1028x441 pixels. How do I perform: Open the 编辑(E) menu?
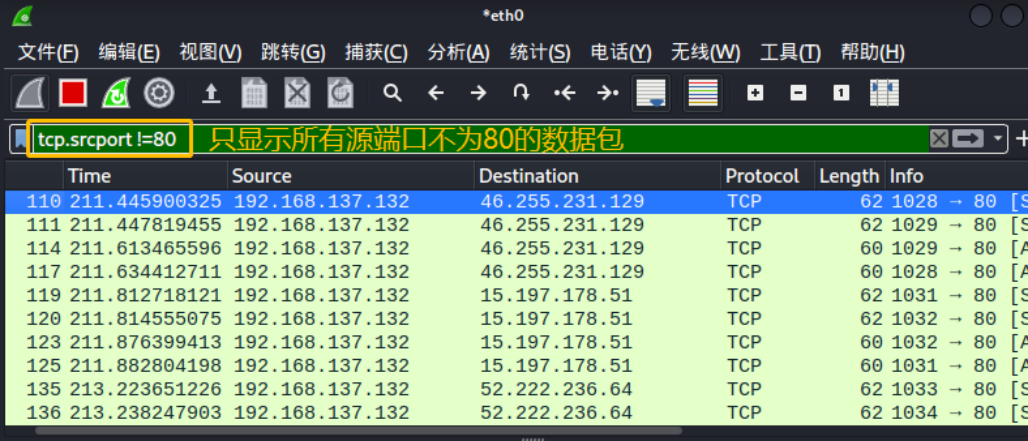[x=129, y=52]
